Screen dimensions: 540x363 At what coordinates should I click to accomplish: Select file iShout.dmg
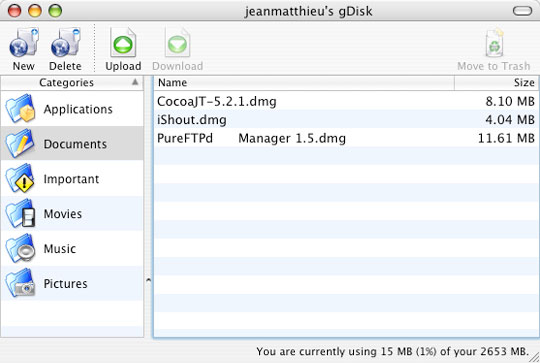tap(192, 120)
